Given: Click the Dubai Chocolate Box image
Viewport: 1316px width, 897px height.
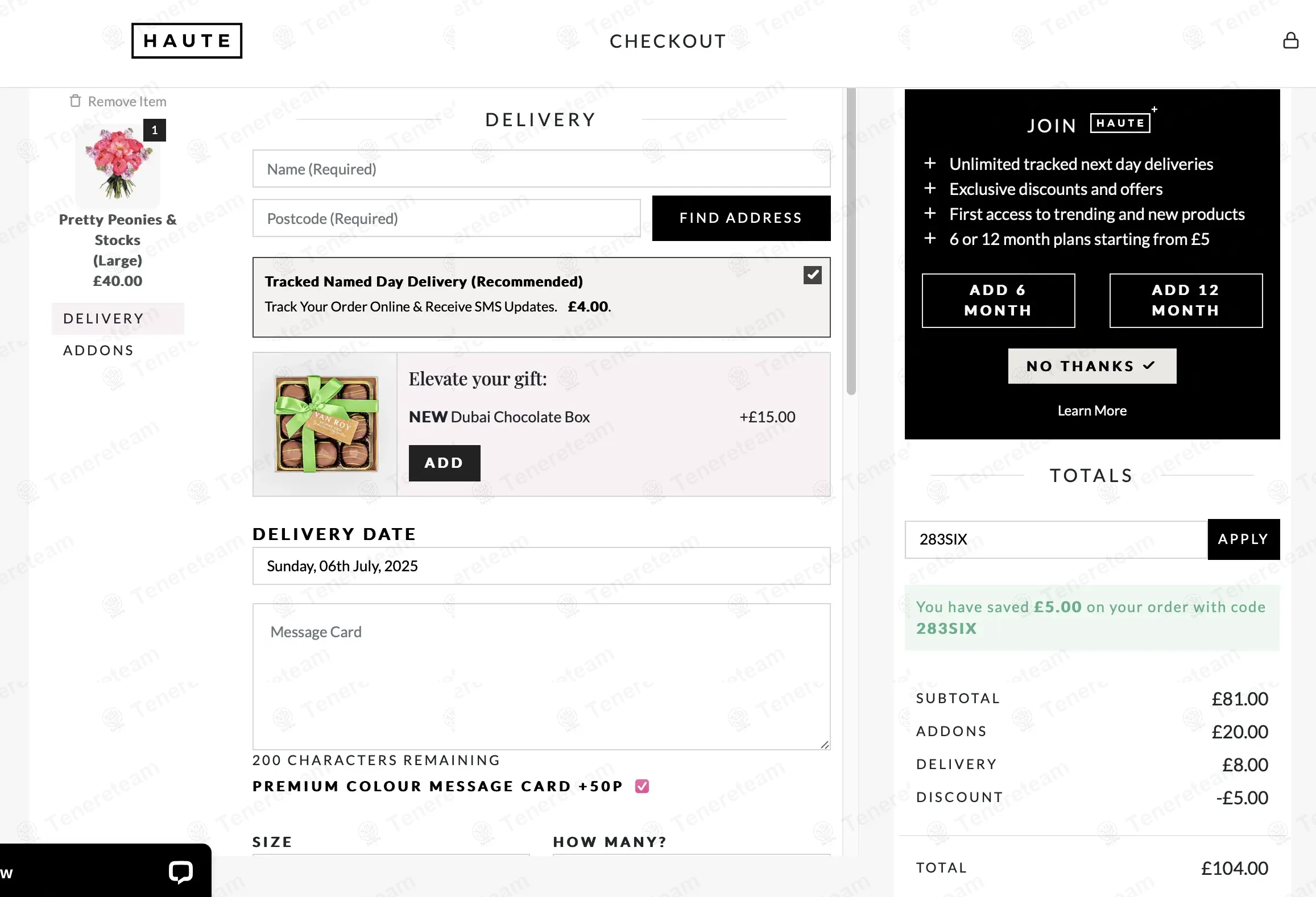Looking at the screenshot, I should click(325, 424).
